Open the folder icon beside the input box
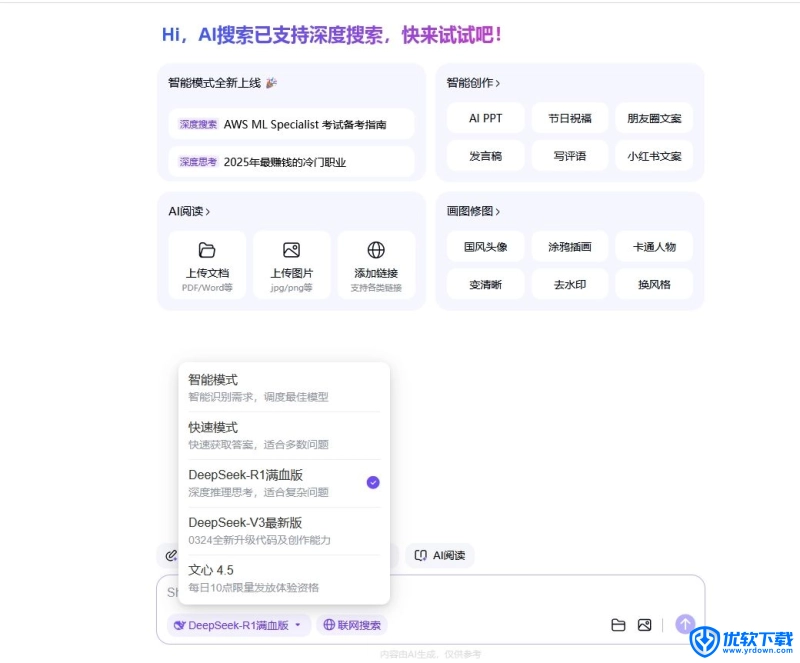 [x=618, y=623]
